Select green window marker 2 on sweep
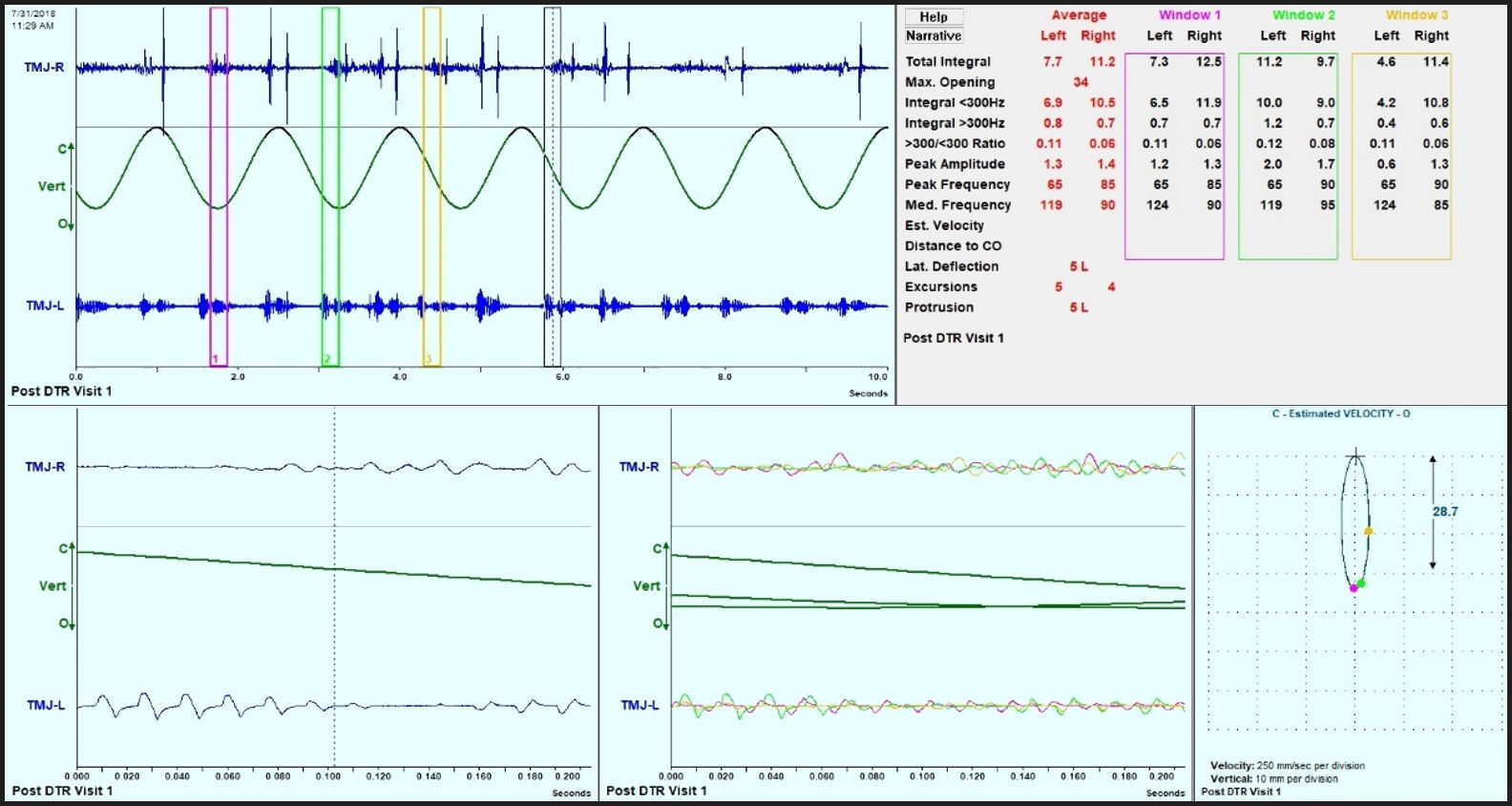This screenshot has width=1512, height=806. click(x=330, y=186)
